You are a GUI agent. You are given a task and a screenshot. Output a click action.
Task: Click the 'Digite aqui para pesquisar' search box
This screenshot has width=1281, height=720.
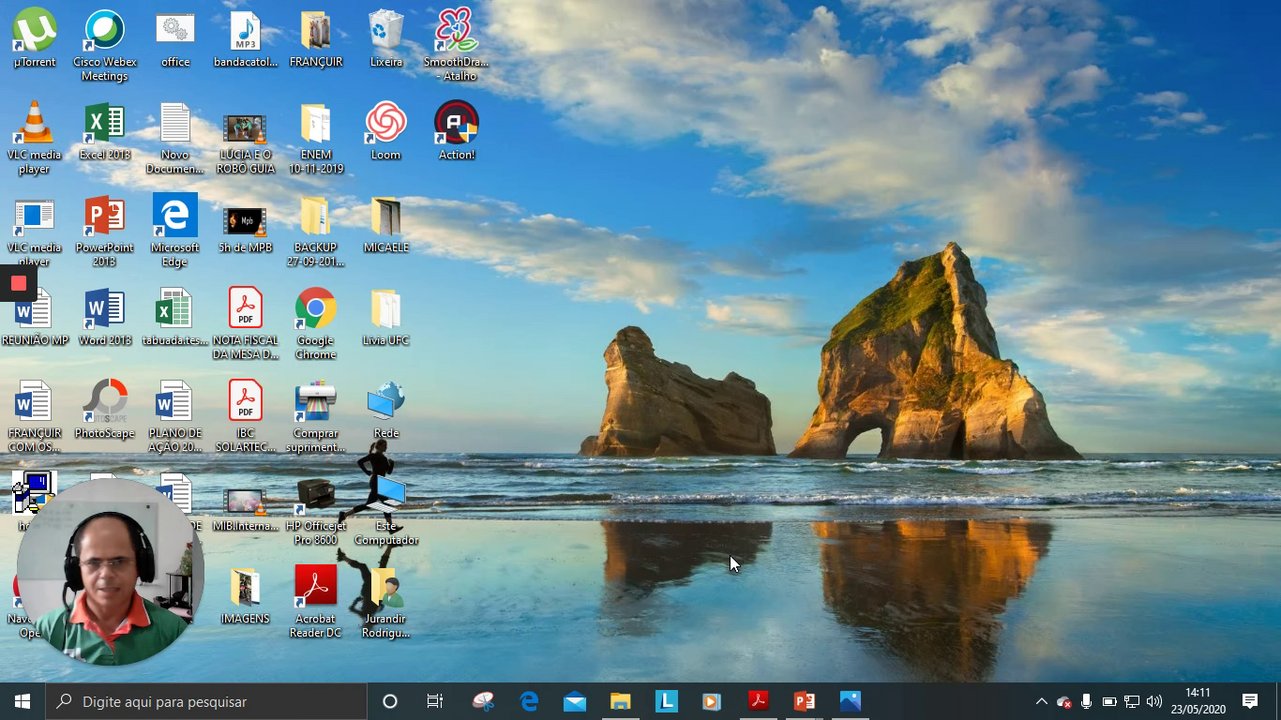207,701
